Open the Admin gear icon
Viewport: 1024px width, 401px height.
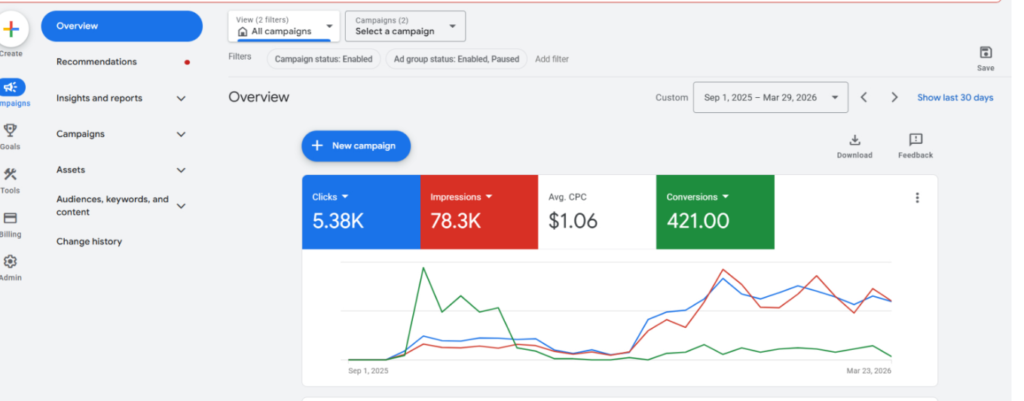point(11,262)
